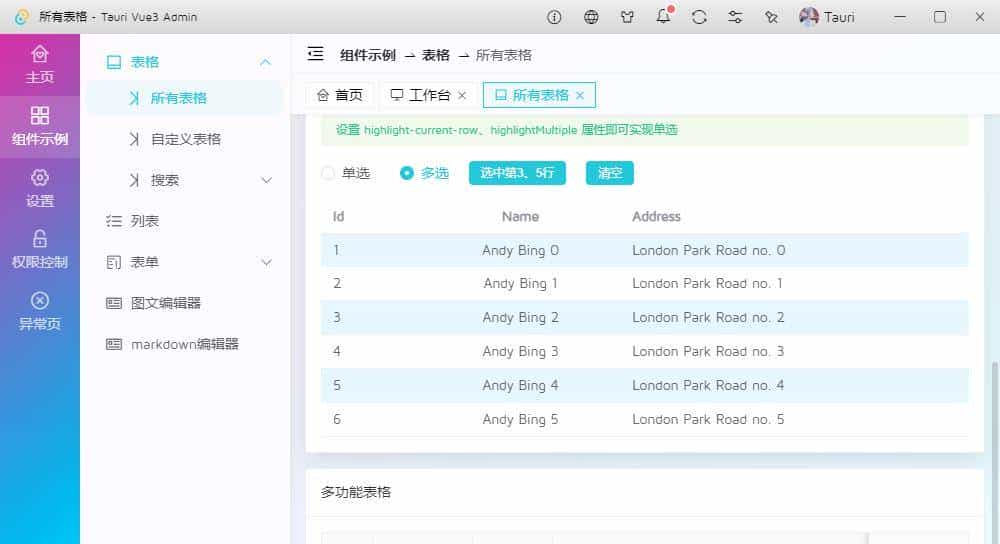The width and height of the screenshot is (1000, 544).
Task: Expand the 搜索 submenu chevron
Action: click(267, 180)
